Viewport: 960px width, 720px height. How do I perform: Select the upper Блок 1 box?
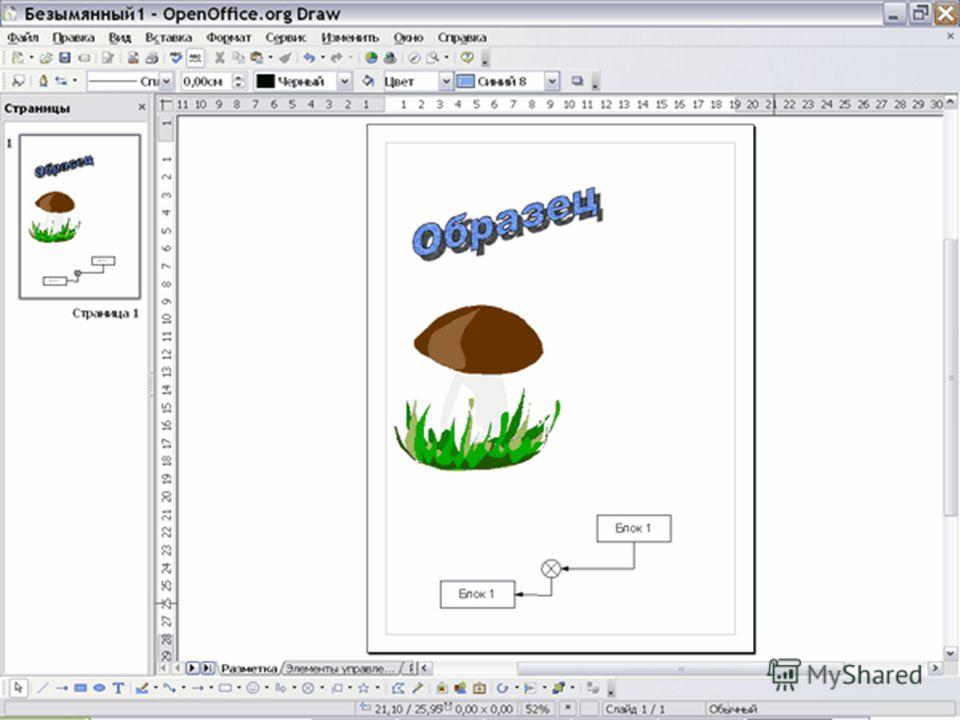[x=634, y=528]
